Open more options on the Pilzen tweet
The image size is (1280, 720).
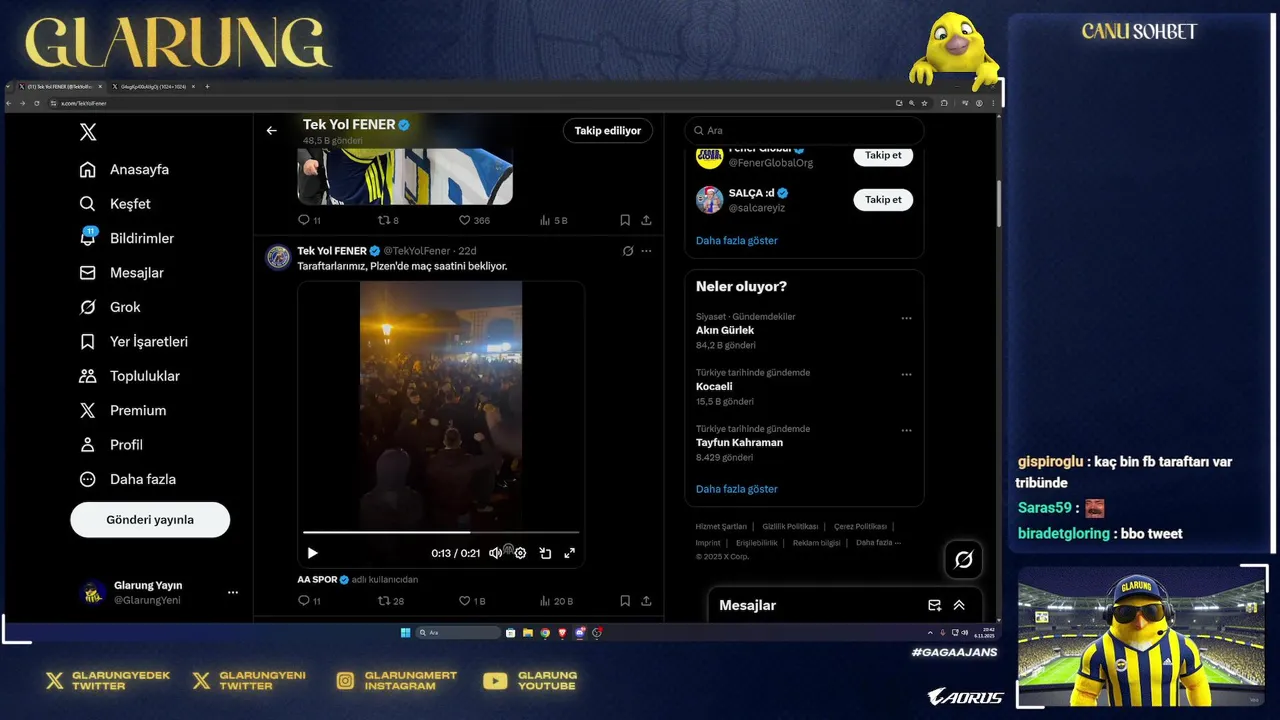point(646,251)
